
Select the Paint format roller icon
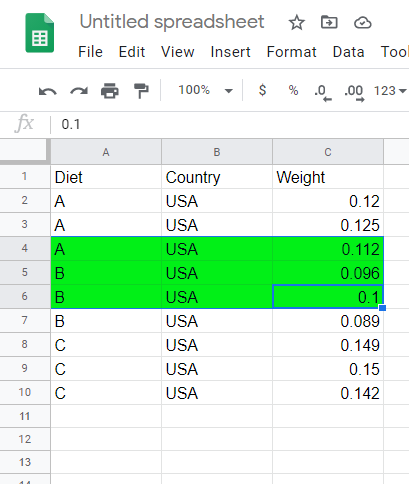pos(141,91)
